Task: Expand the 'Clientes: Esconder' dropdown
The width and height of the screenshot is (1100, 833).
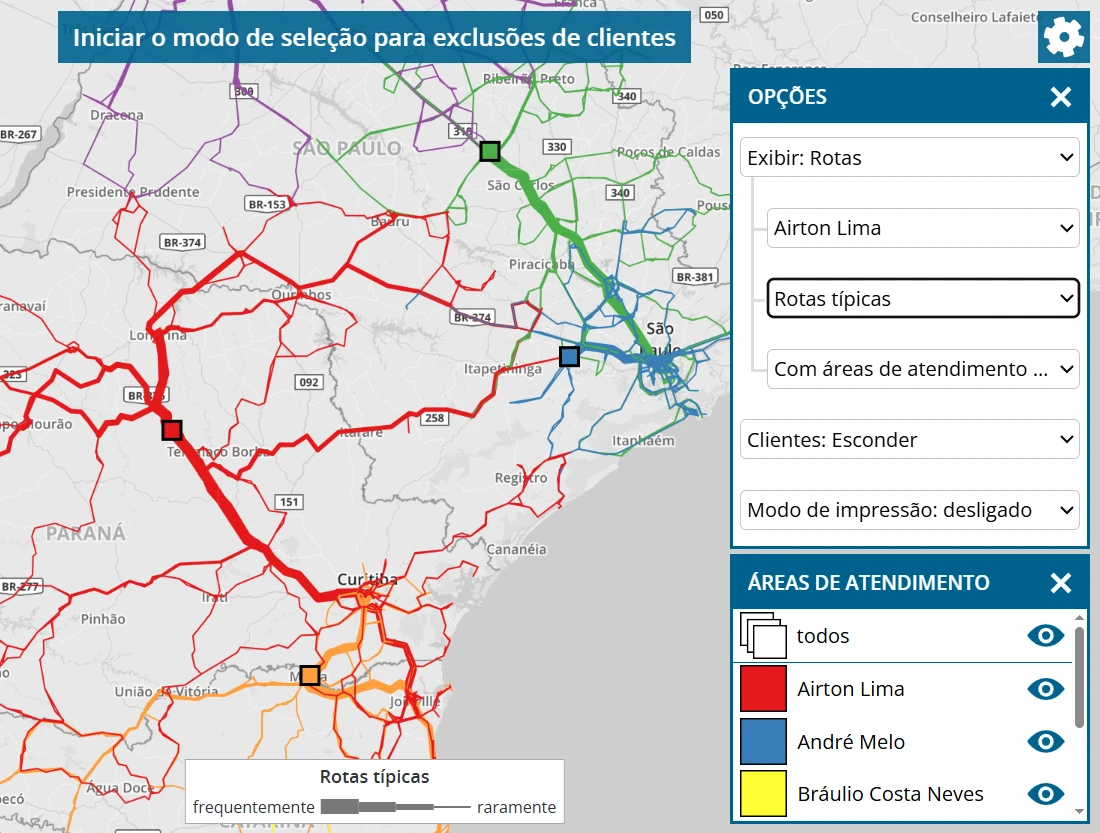Action: (910, 440)
